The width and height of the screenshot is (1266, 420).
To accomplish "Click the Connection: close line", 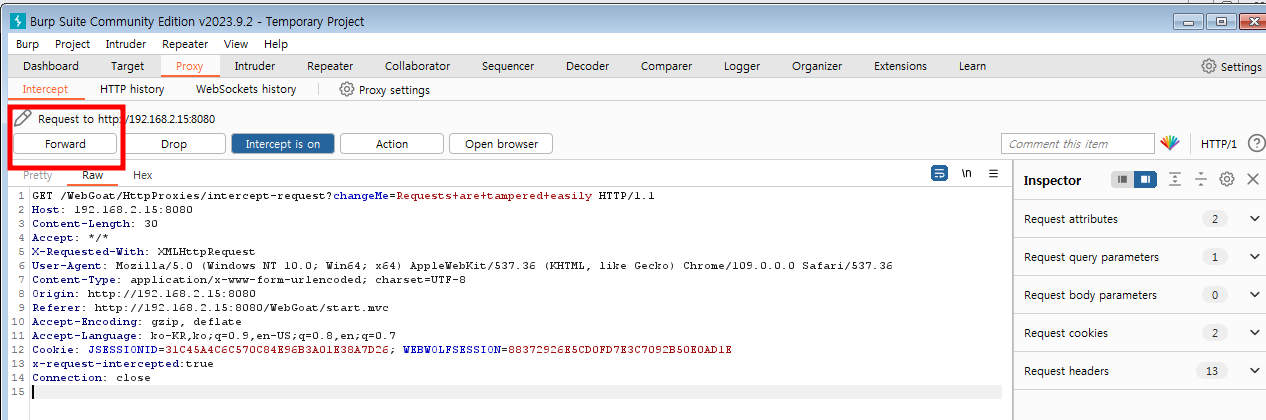I will pos(91,378).
